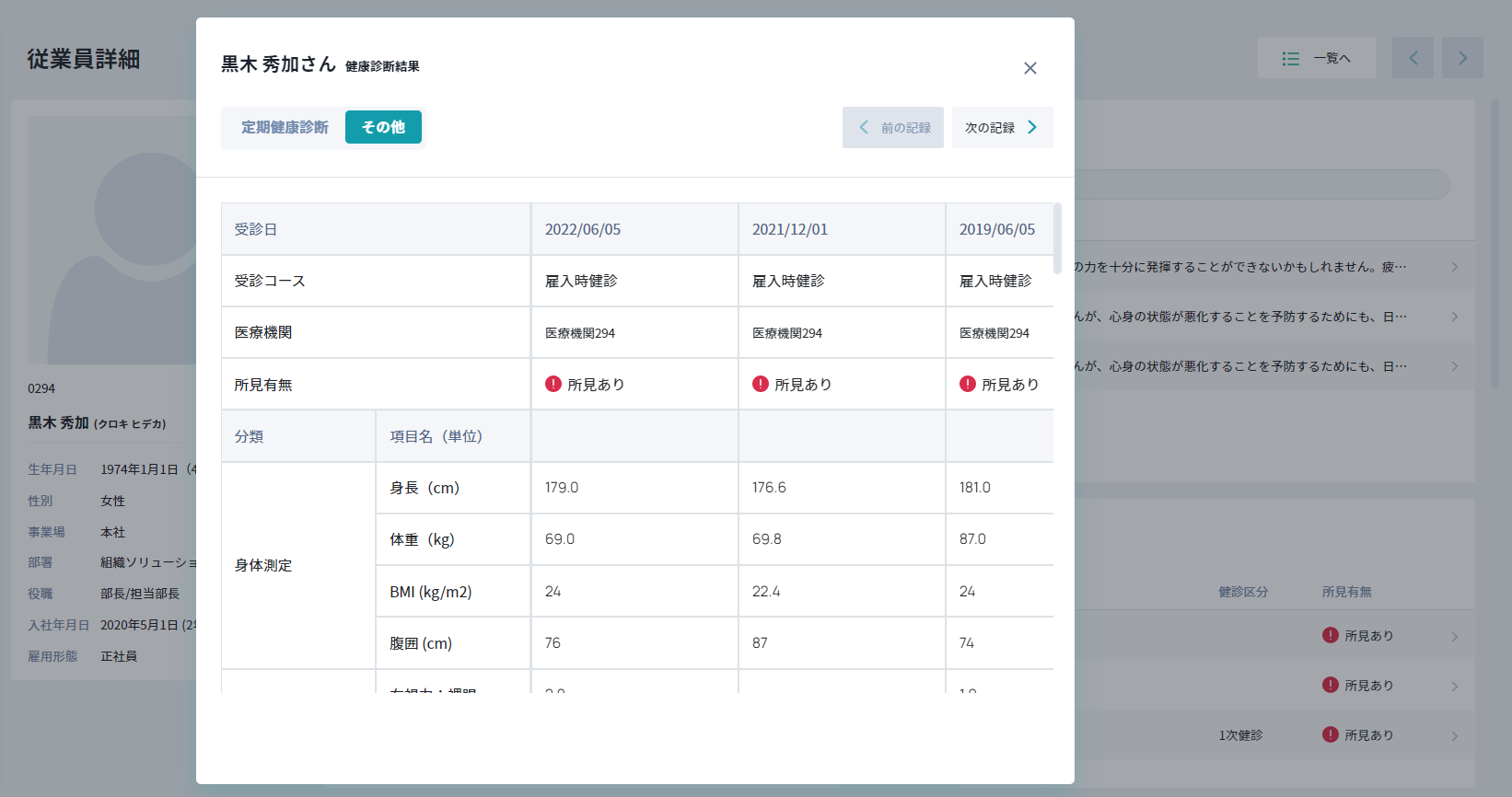
Task: Click the right chevron in 次の記録 button
Action: 1032,128
